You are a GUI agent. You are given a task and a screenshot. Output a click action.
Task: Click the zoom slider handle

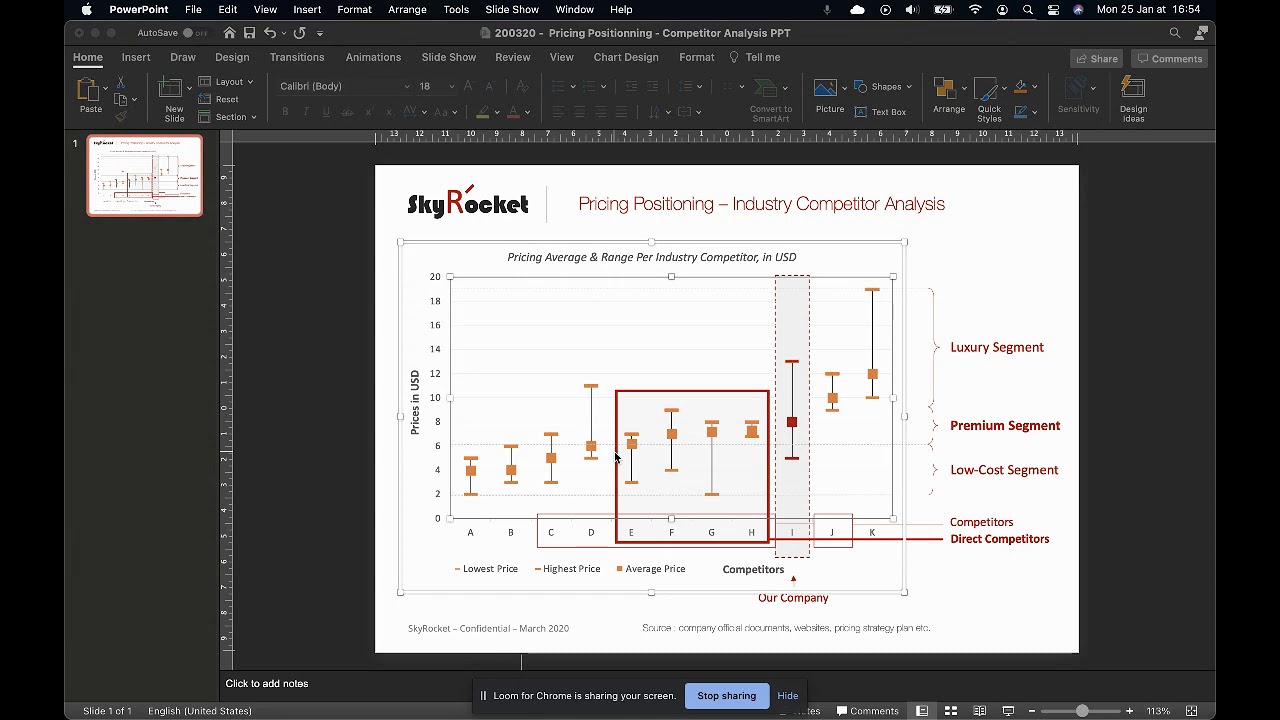1082,711
